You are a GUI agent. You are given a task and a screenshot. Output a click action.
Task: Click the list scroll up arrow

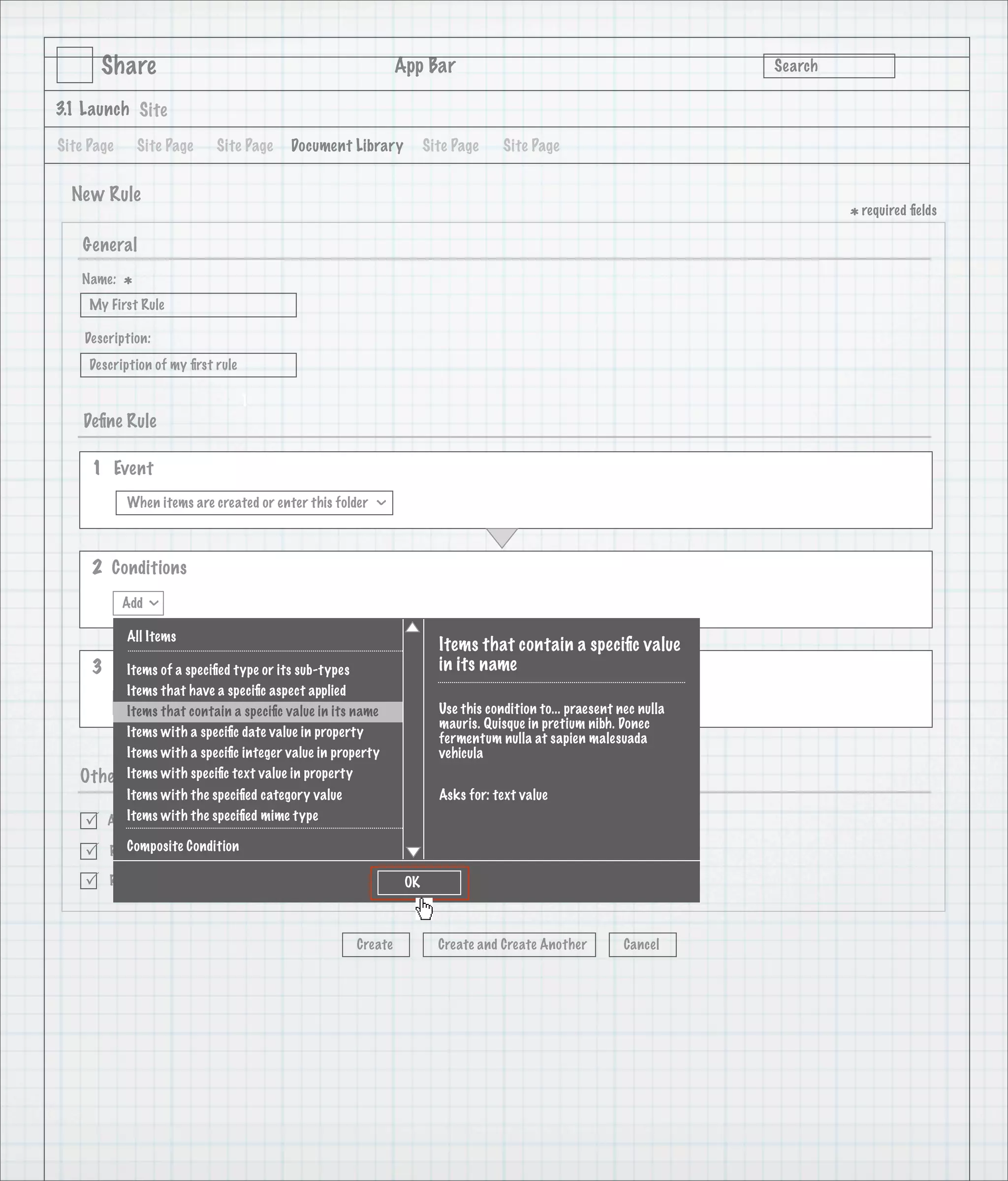[x=413, y=627]
